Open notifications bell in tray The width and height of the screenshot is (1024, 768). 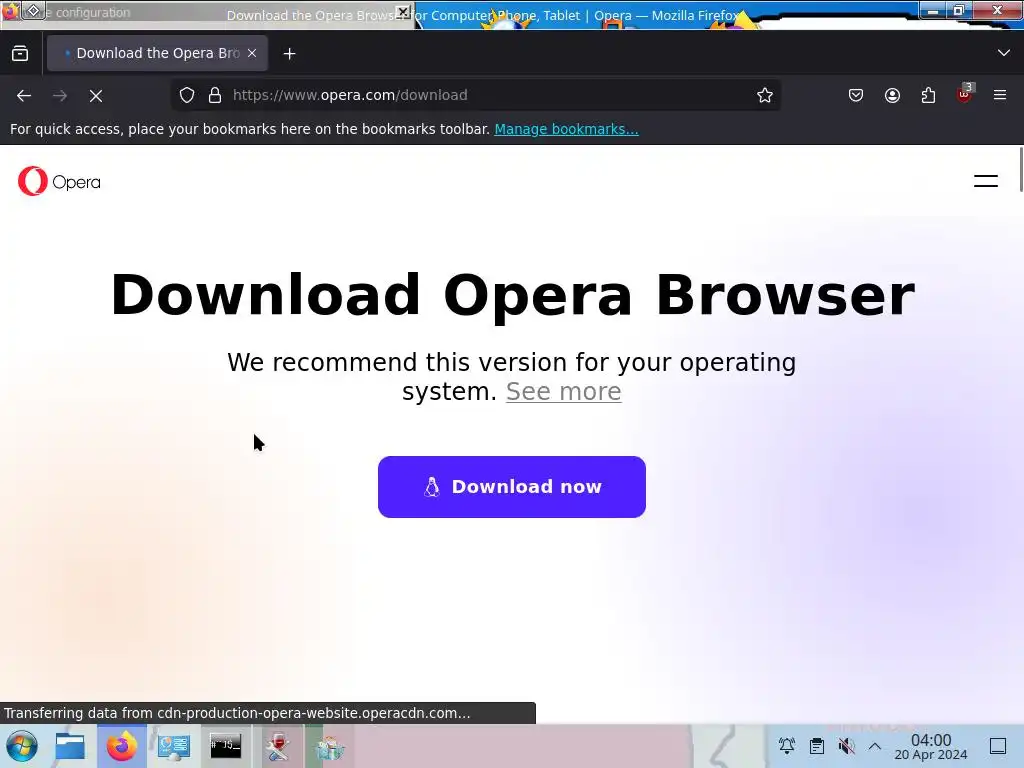[787, 746]
